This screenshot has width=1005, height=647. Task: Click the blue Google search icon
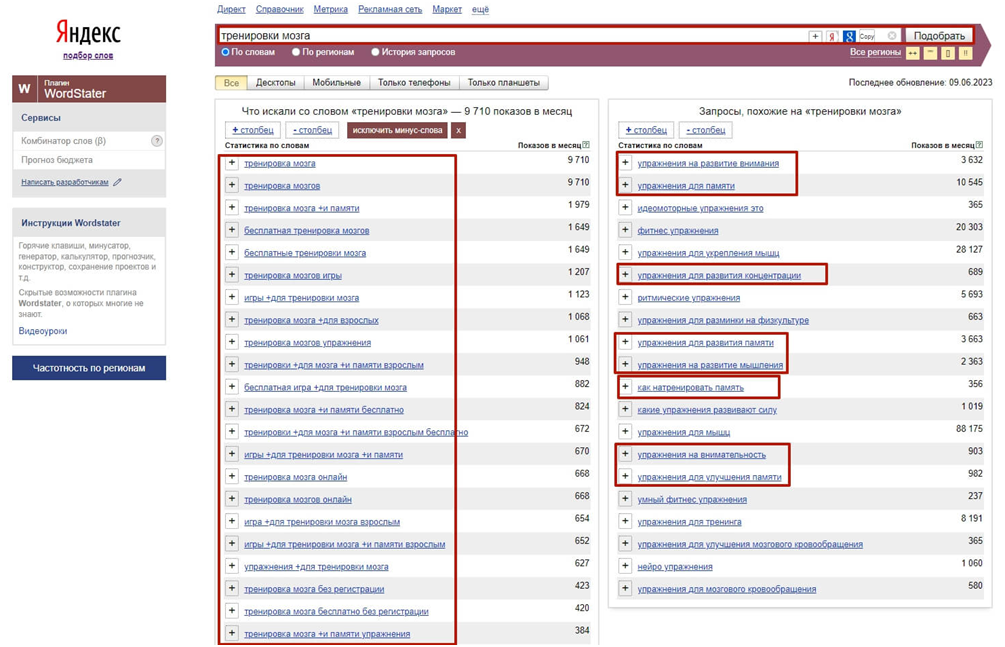pos(849,37)
